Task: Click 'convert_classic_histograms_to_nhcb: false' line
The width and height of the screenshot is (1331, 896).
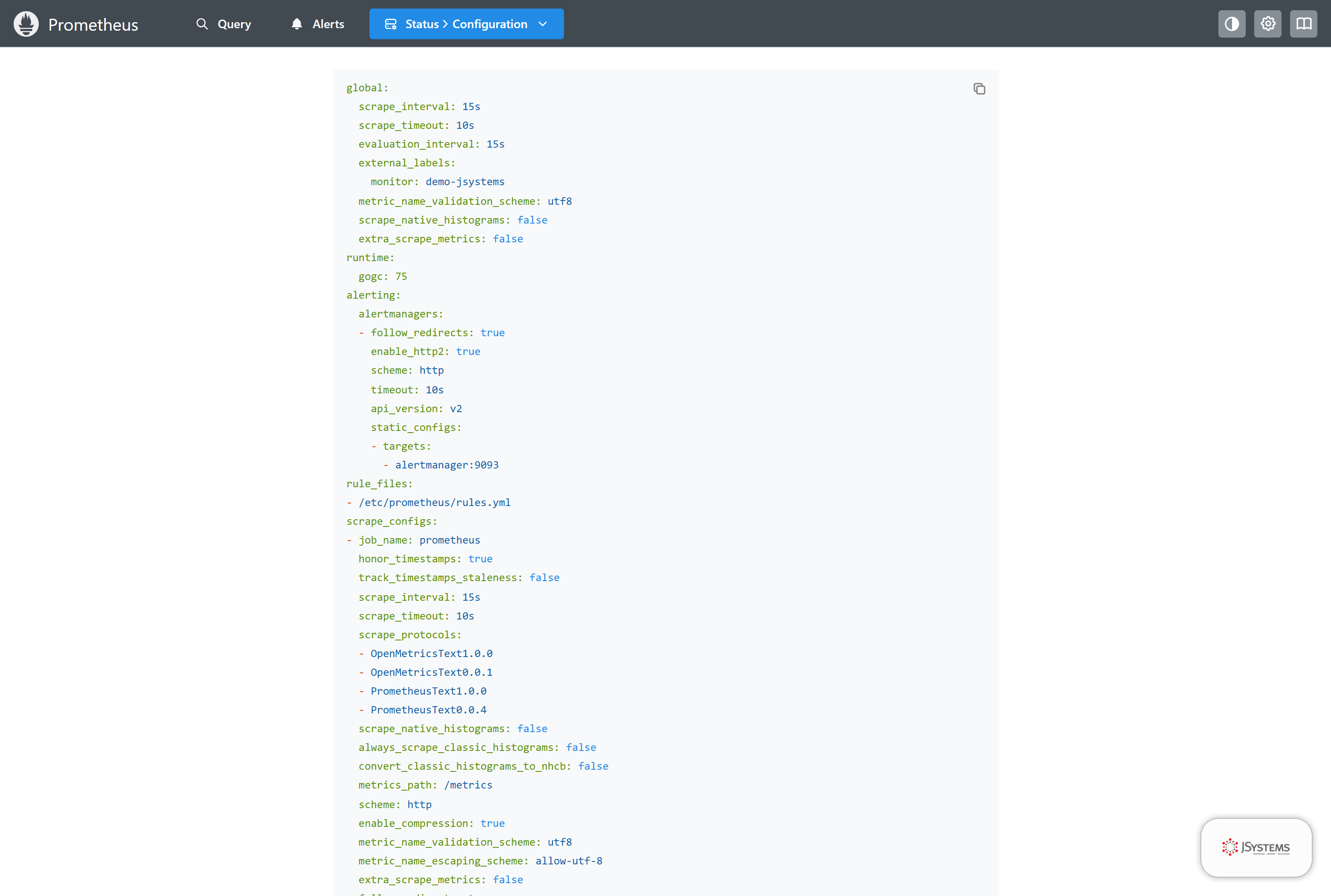Action: coord(483,766)
